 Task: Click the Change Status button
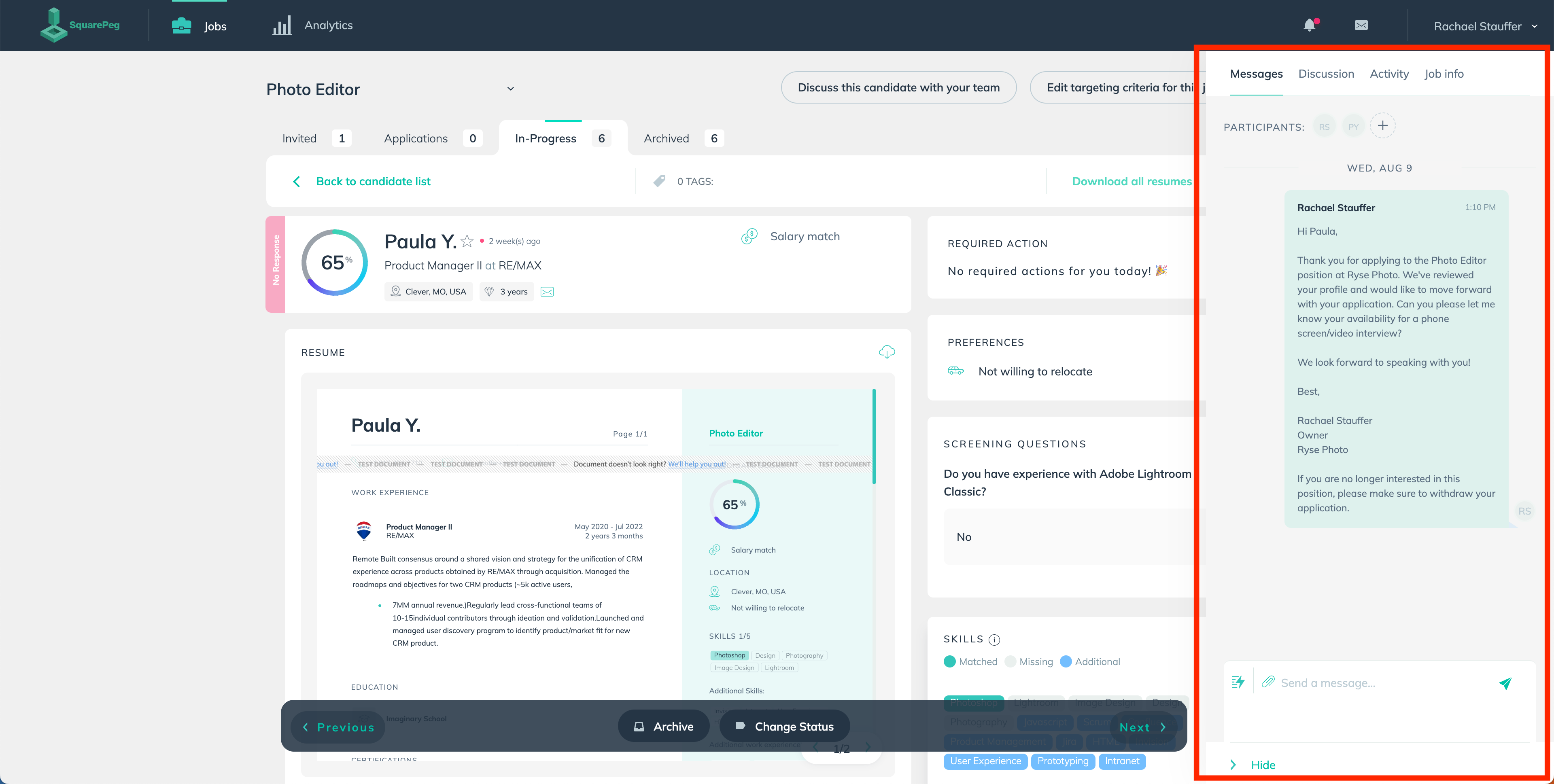pyautogui.click(x=785, y=727)
